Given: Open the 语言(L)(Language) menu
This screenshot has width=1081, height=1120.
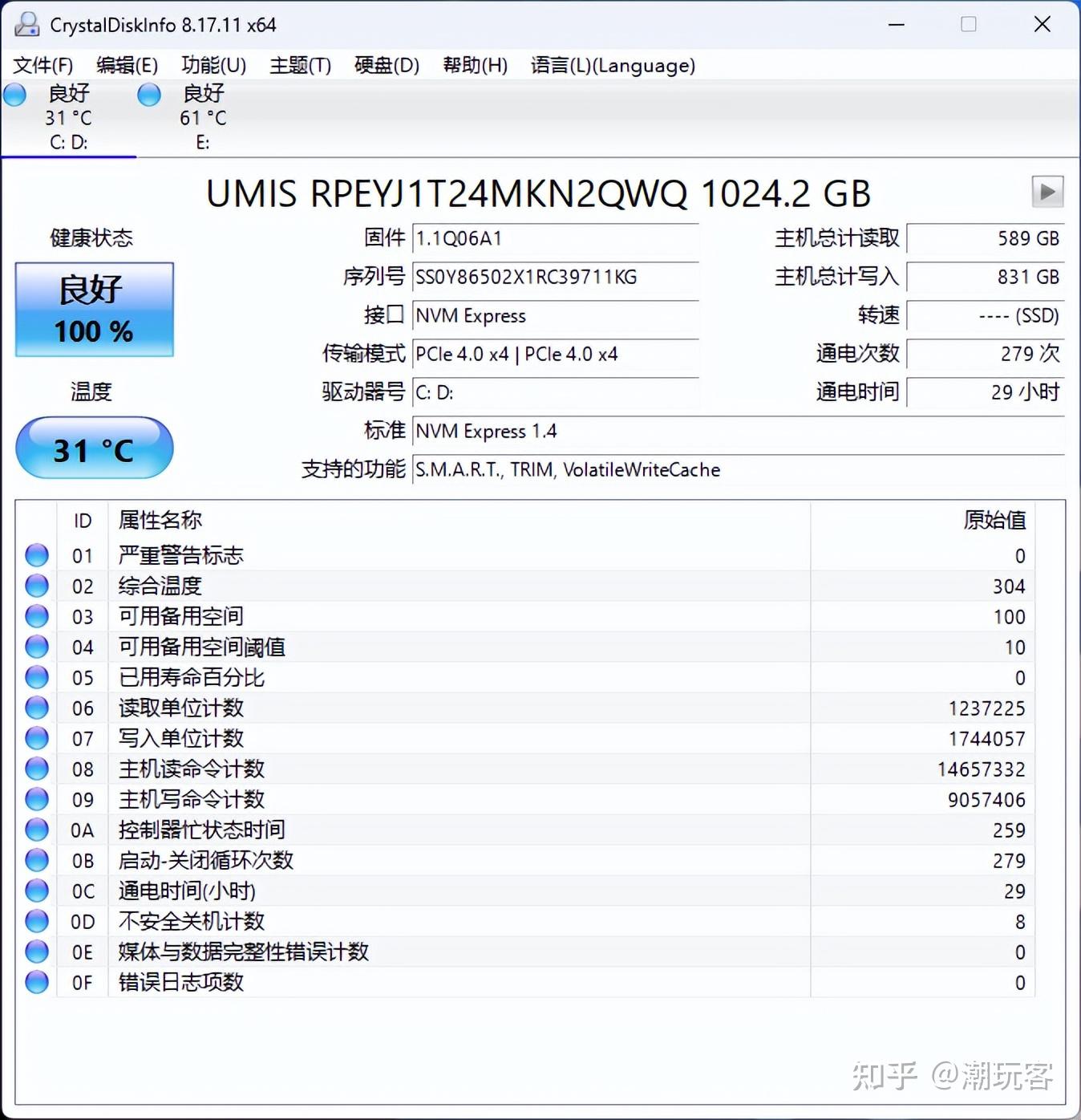Looking at the screenshot, I should [x=613, y=66].
